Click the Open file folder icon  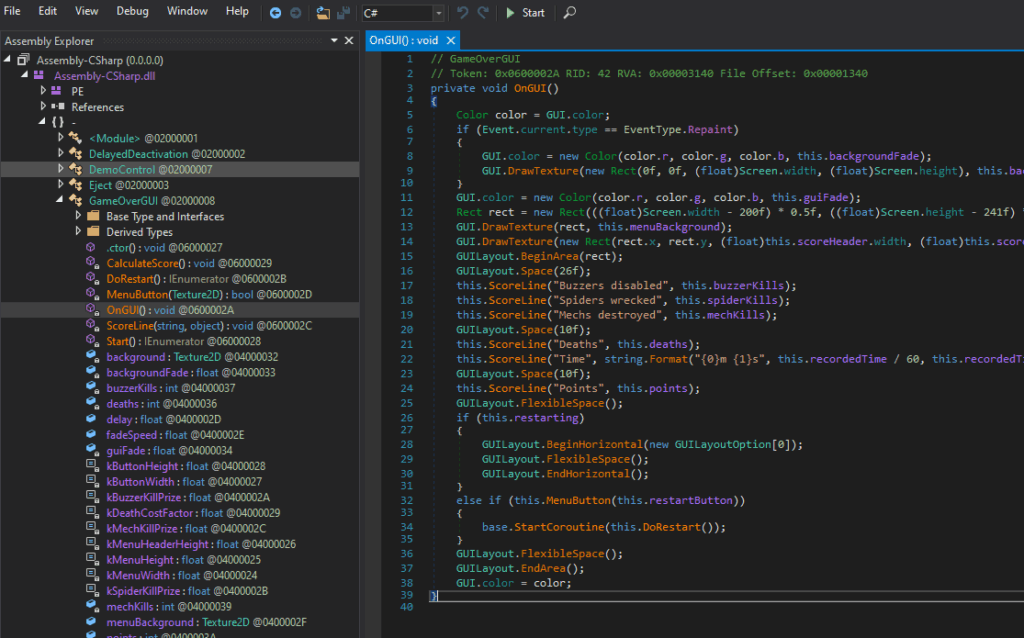click(323, 13)
